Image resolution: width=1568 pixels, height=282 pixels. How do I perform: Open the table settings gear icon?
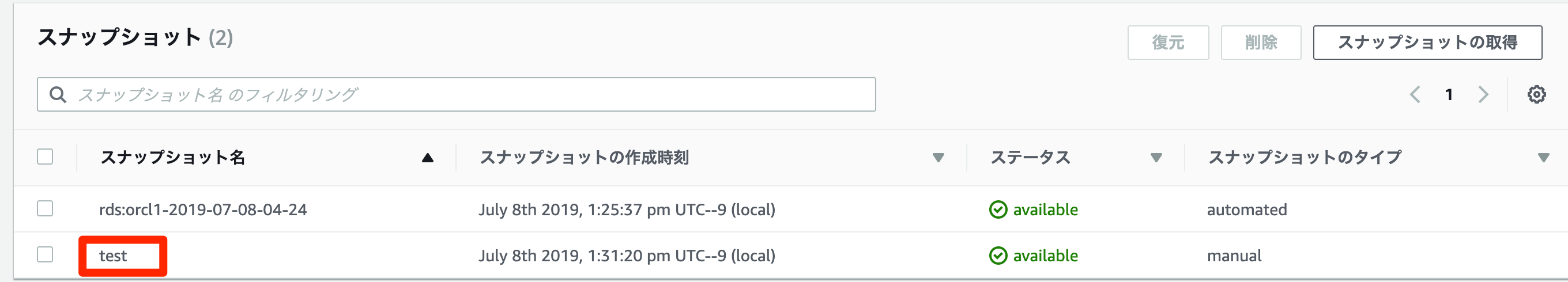(1536, 95)
